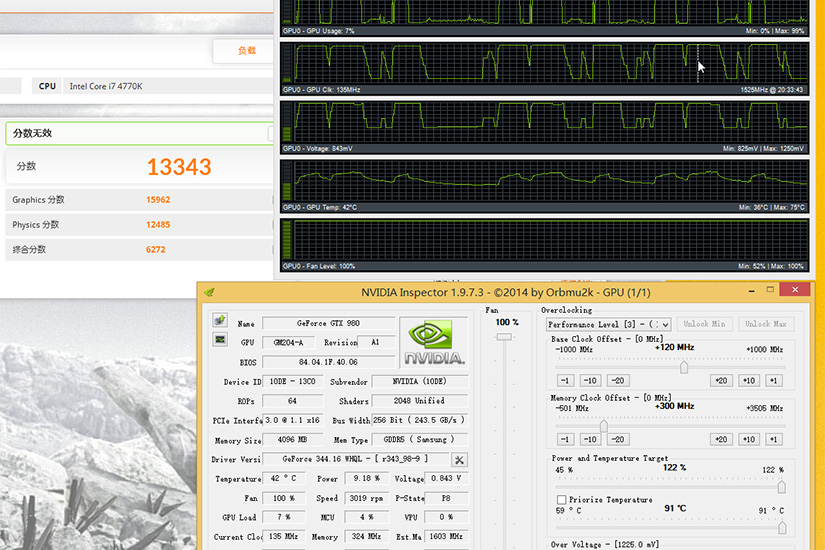Enable the Priorize Temperature checkbox

pyautogui.click(x=561, y=499)
